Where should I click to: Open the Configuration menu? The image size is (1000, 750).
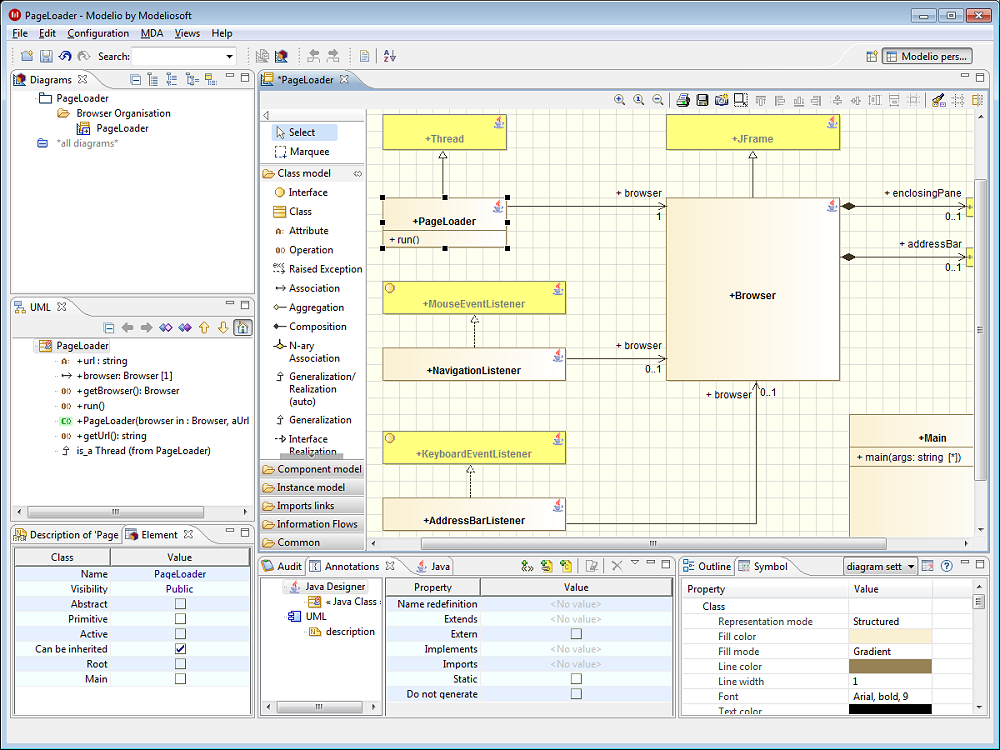98,33
